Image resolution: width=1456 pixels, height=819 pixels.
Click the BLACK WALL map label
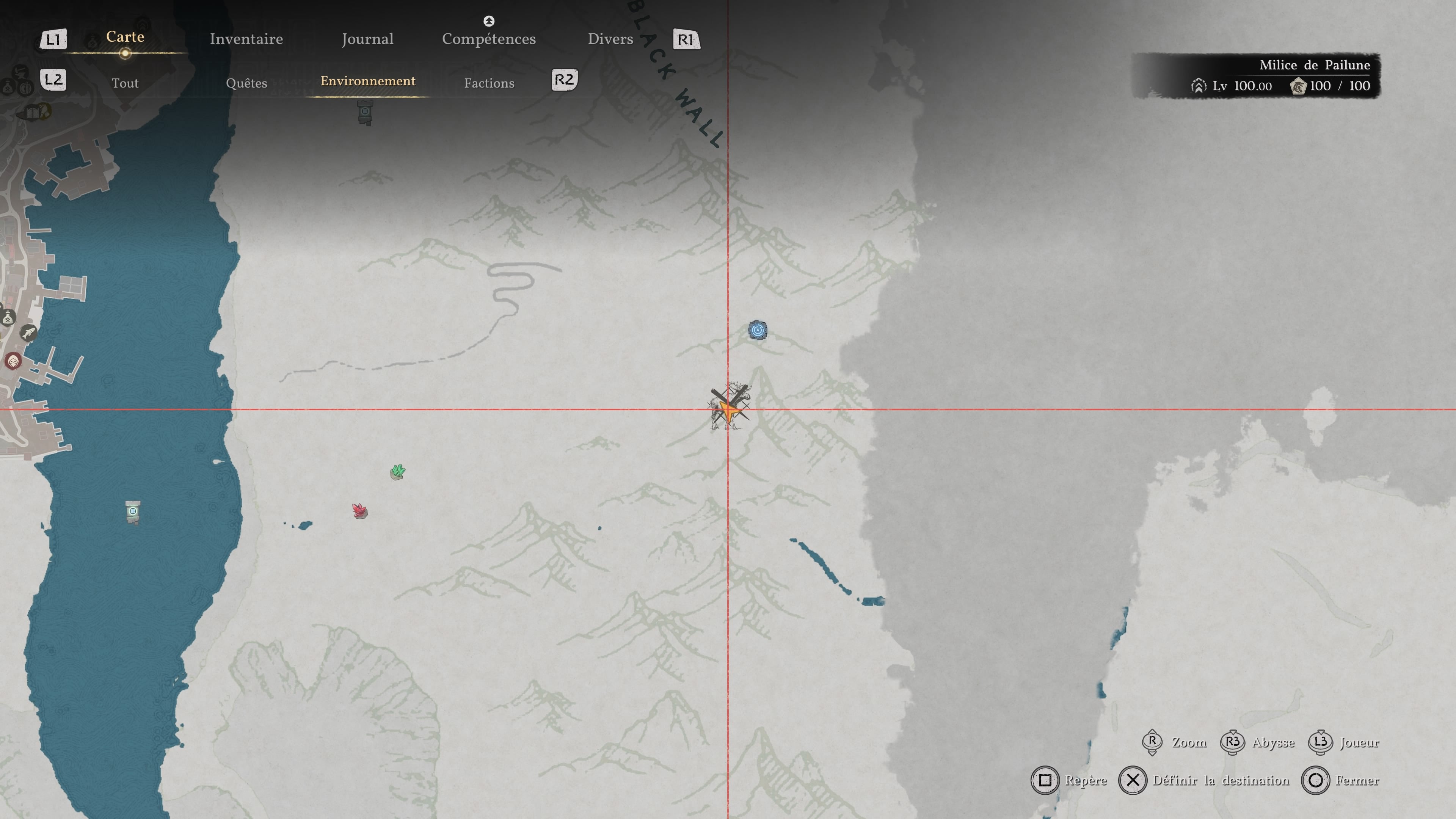676,74
